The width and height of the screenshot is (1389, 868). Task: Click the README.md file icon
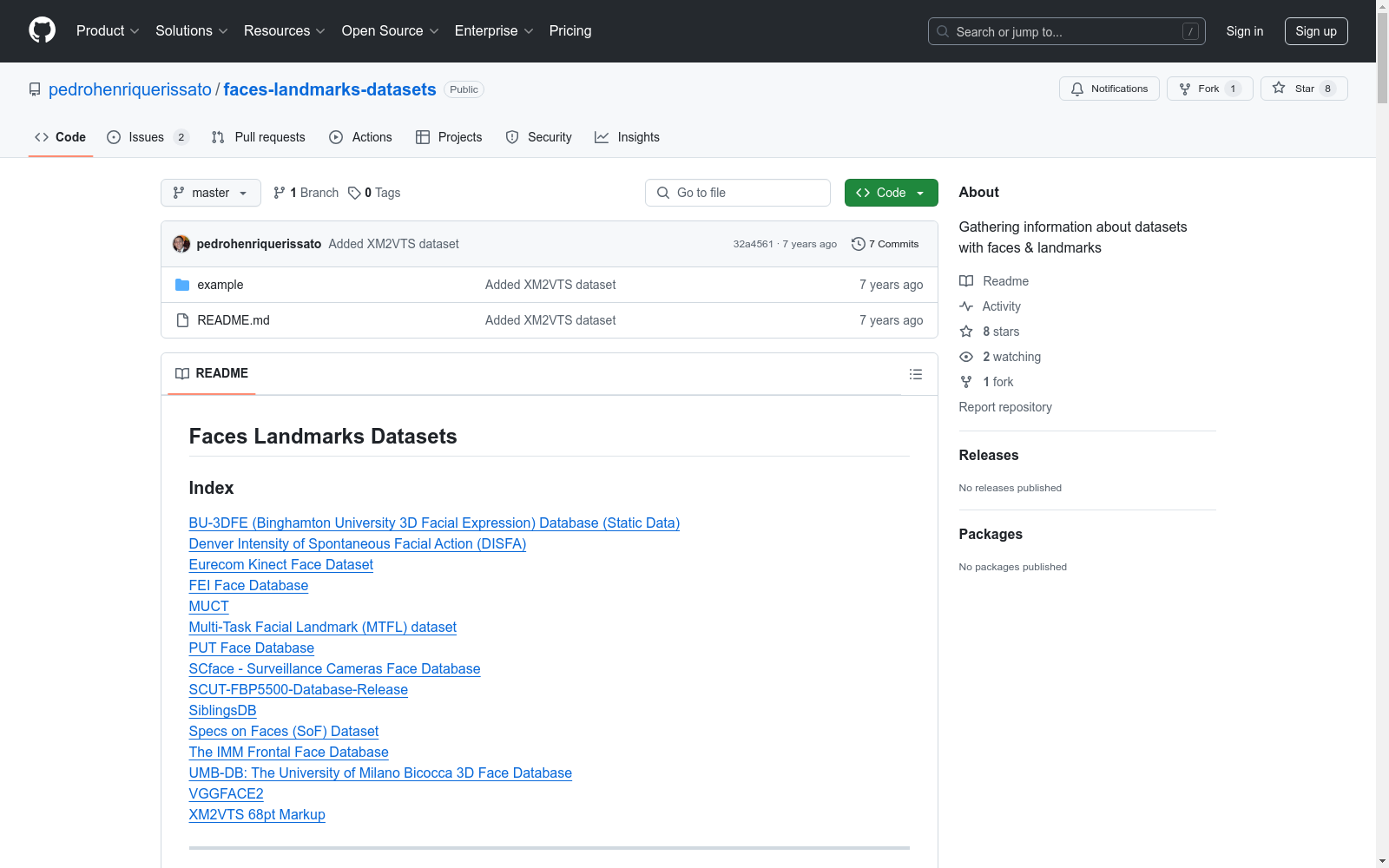tap(182, 320)
